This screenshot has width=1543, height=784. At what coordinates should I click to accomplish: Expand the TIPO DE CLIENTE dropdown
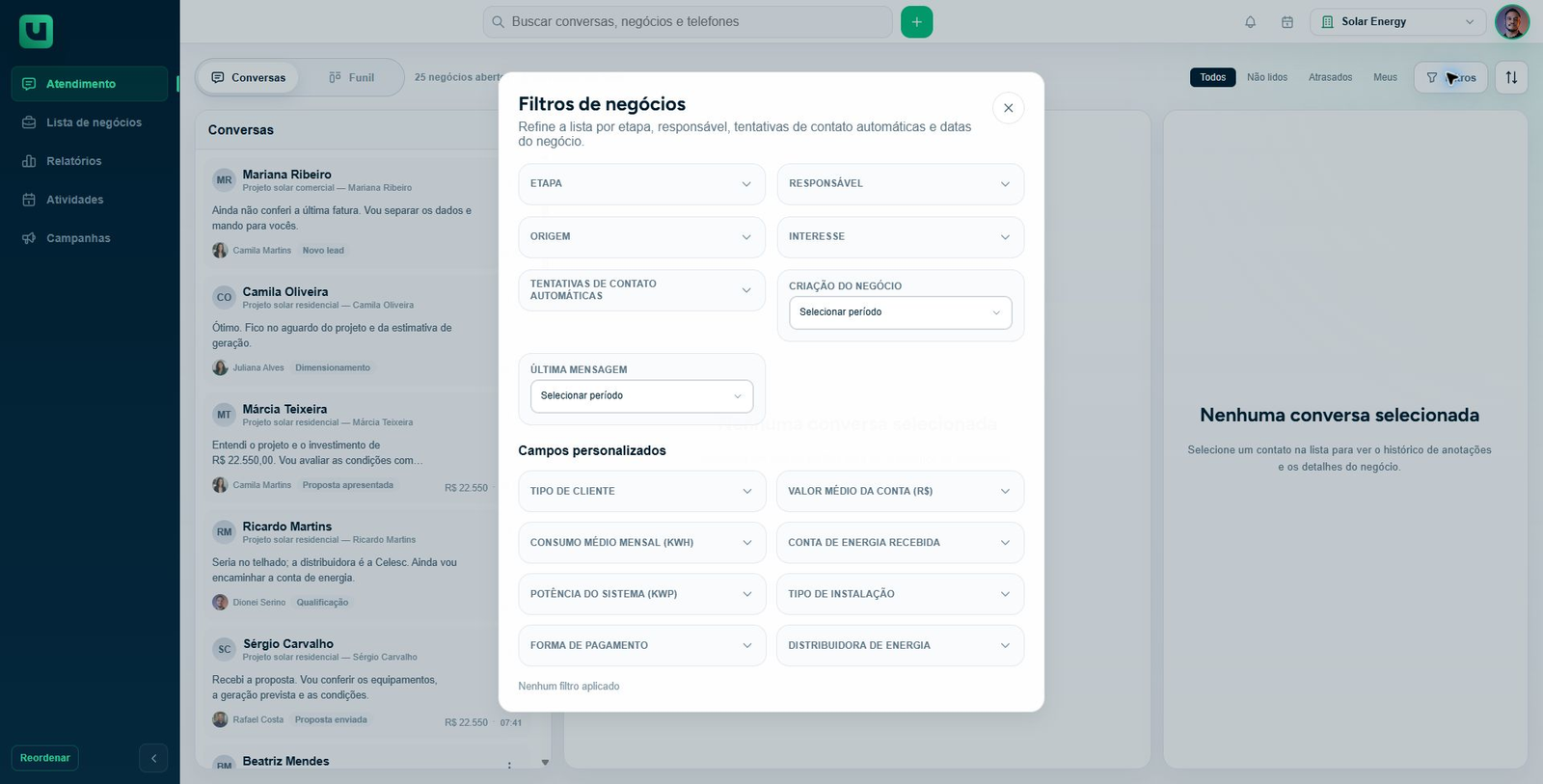(641, 491)
